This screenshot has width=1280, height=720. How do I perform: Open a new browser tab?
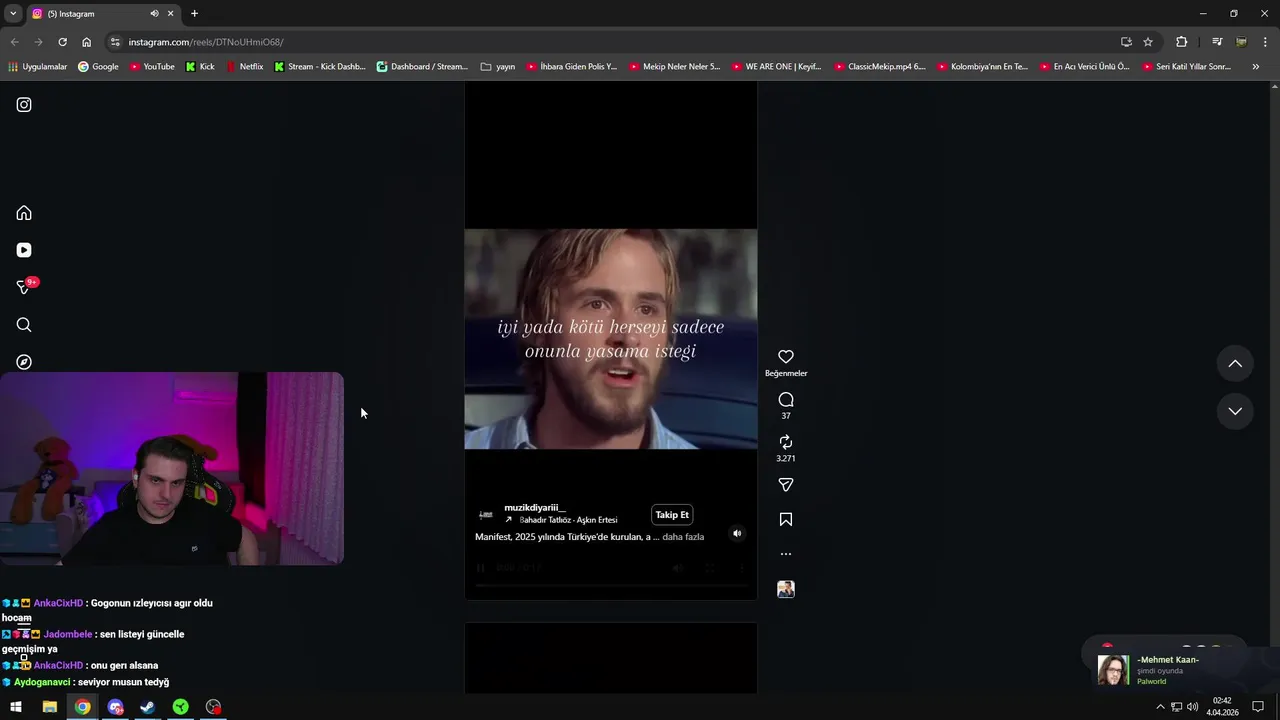pyautogui.click(x=194, y=14)
